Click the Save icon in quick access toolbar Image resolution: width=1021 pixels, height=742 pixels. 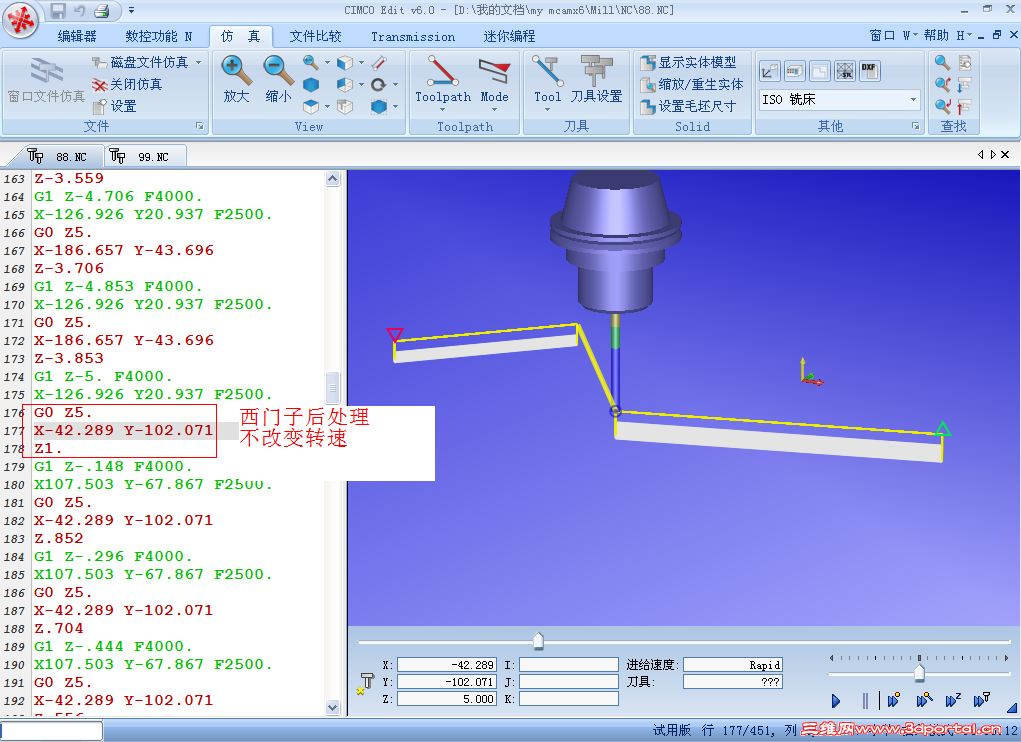click(x=58, y=10)
